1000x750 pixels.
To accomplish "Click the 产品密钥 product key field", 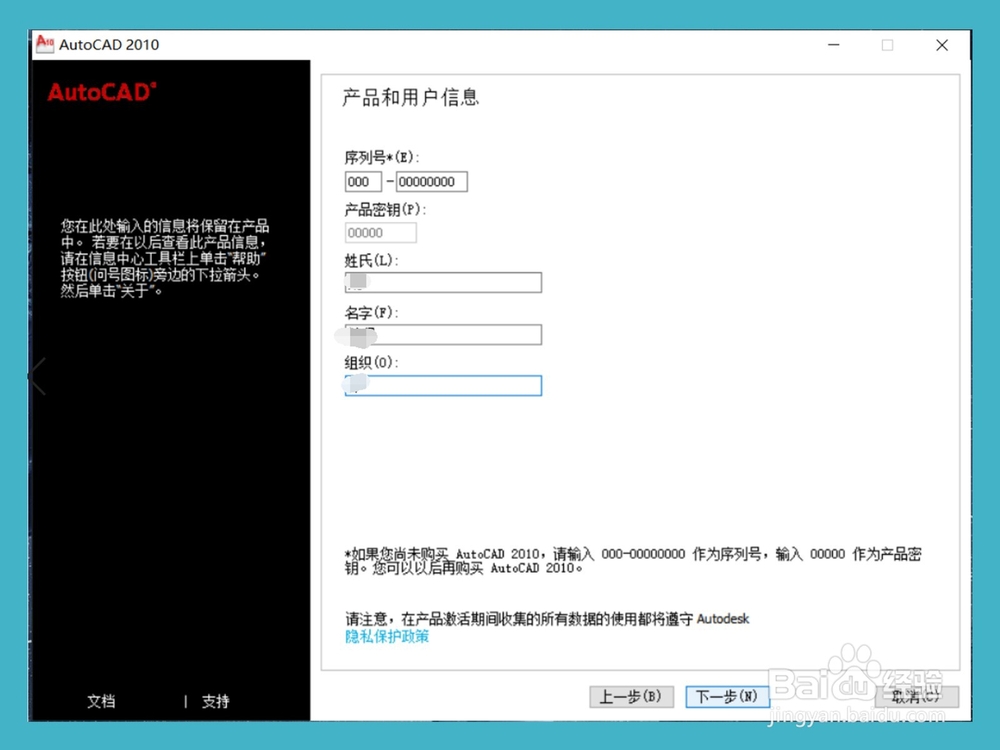I will click(380, 232).
